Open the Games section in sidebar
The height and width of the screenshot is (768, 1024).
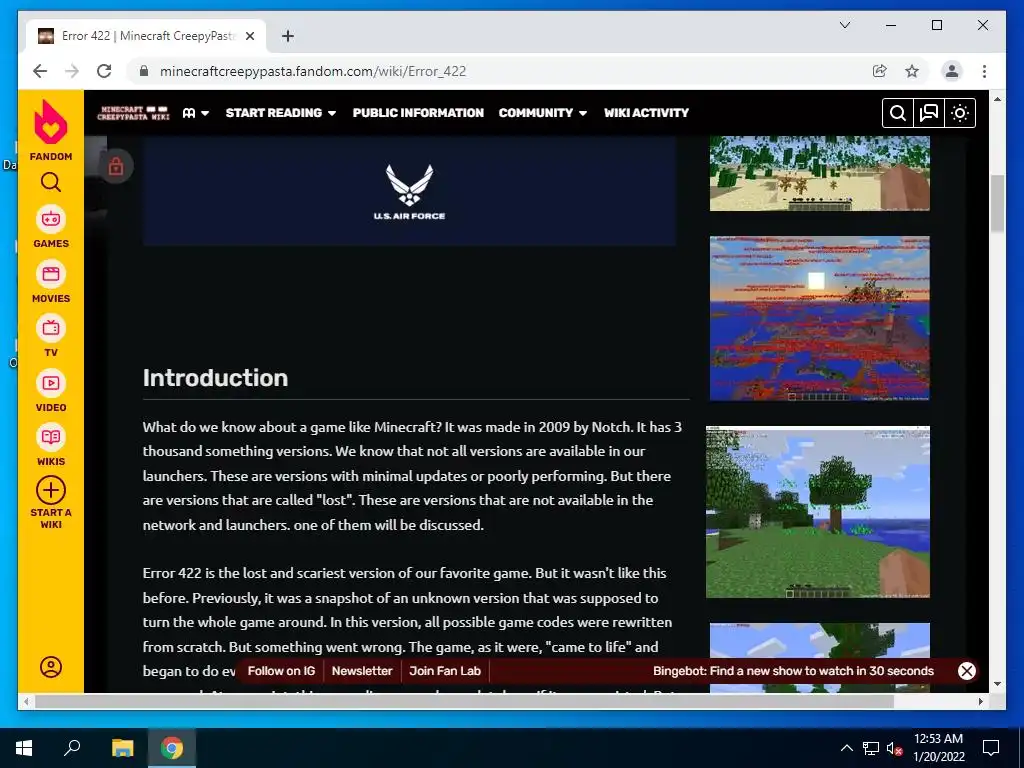51,227
